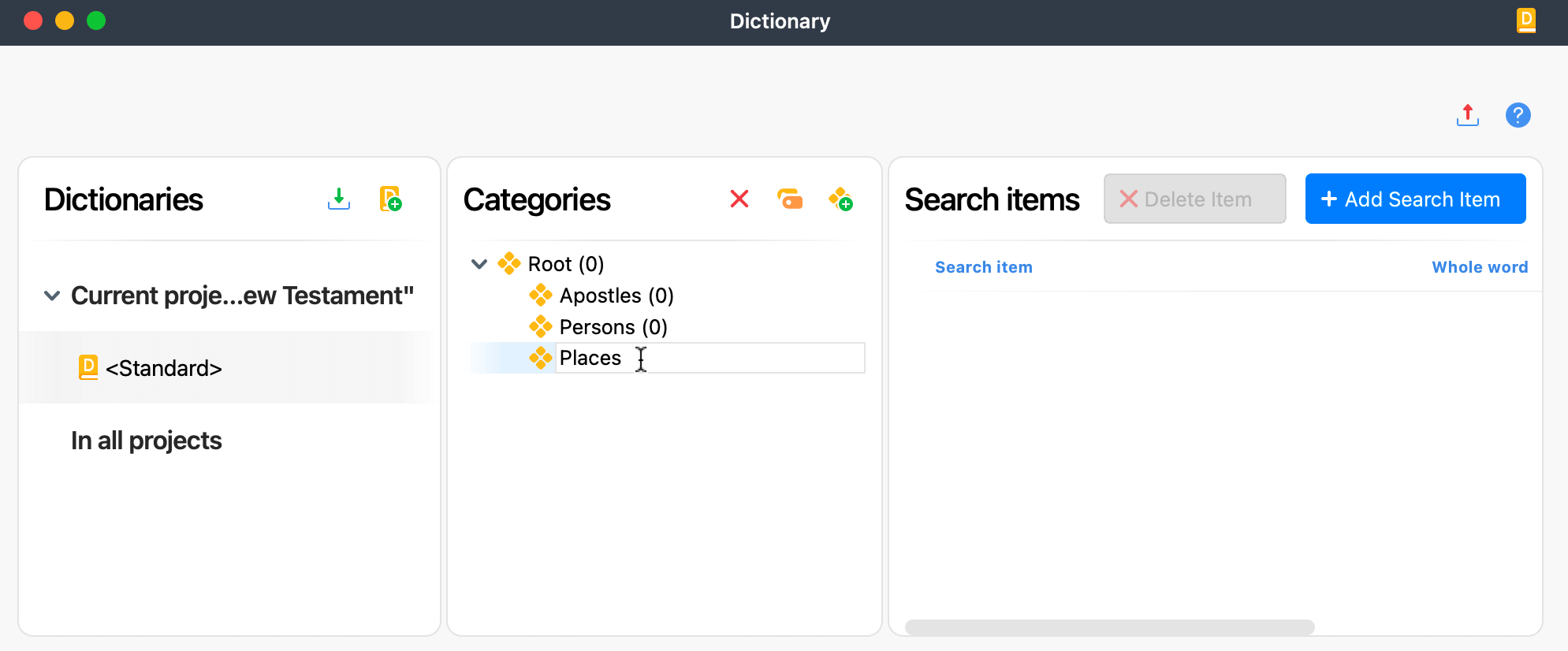Close the Dictionary window
1568x651 pixels.
pos(33,20)
